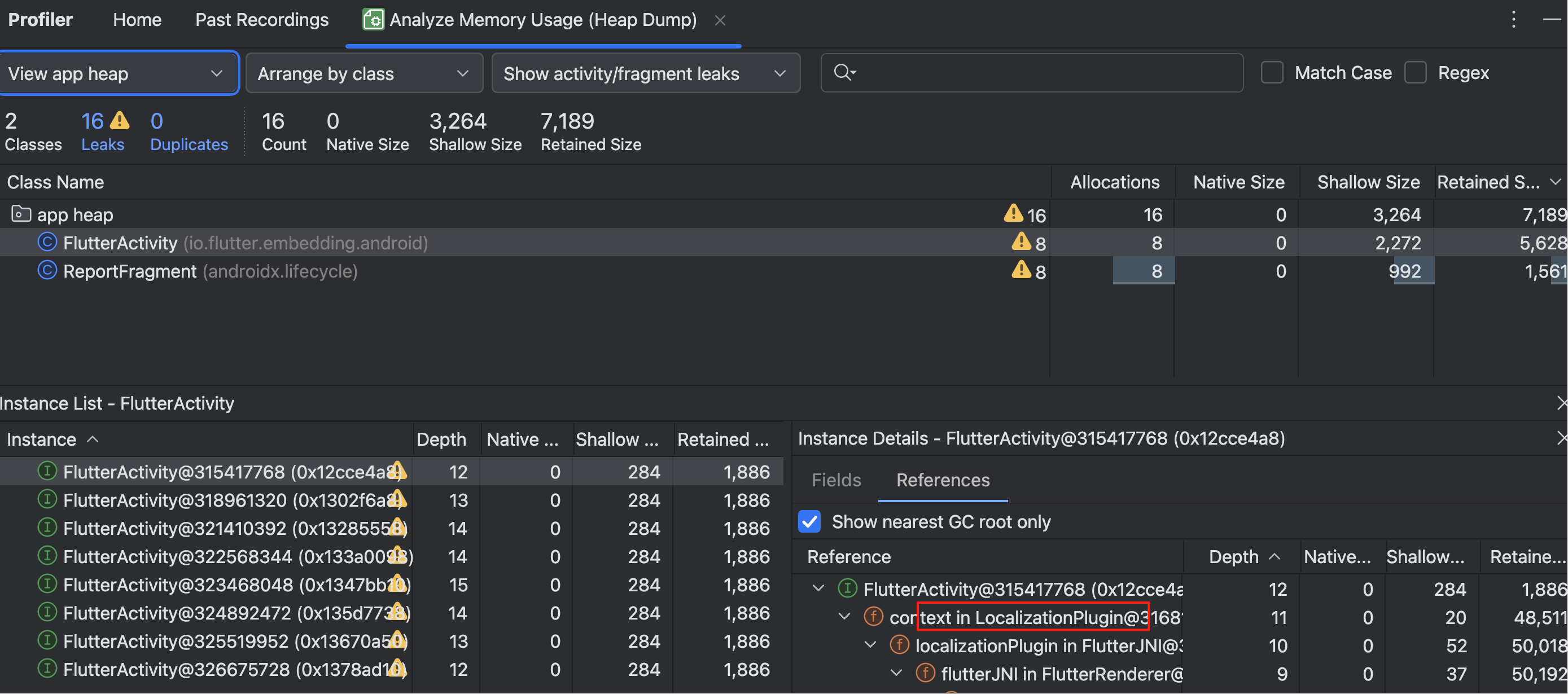Uncheck Show nearest GC root only

(809, 522)
